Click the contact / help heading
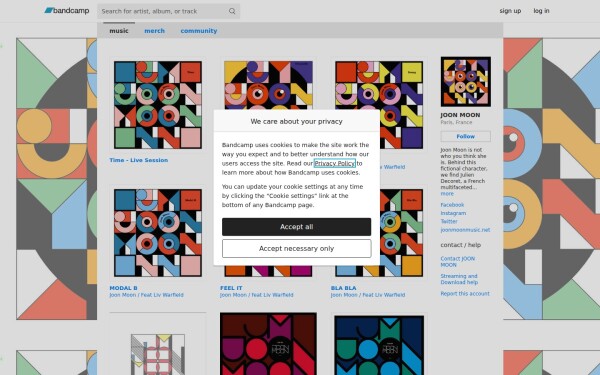Screen dimensions: 600x375 coord(460,245)
